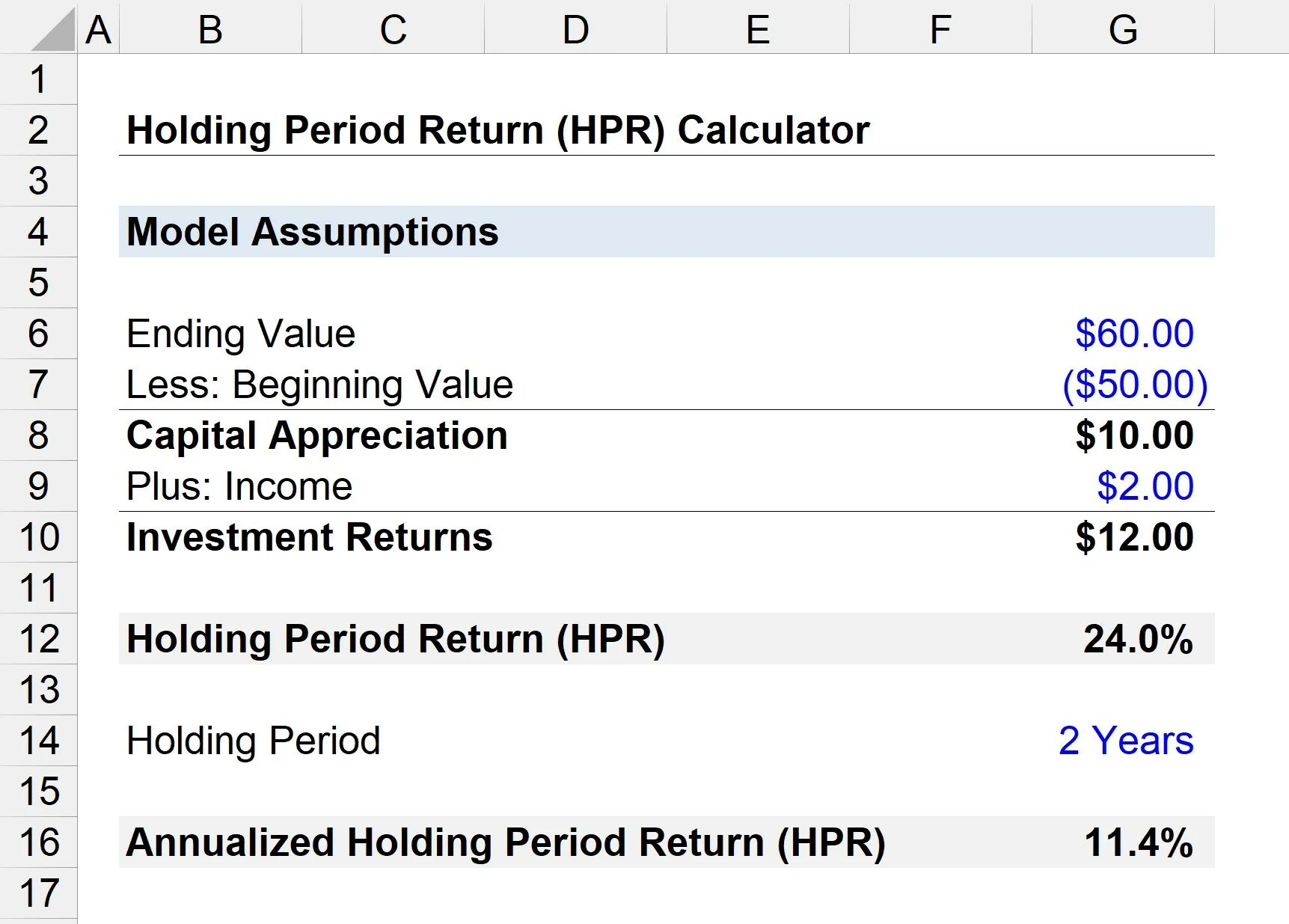Select column D header

(x=575, y=30)
